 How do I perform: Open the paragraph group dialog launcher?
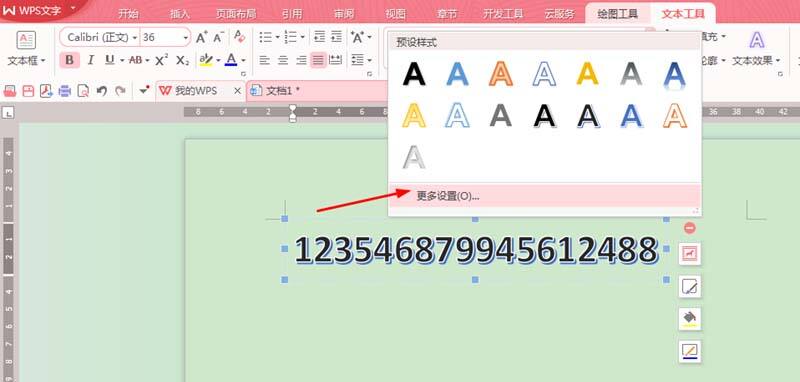tap(369, 74)
